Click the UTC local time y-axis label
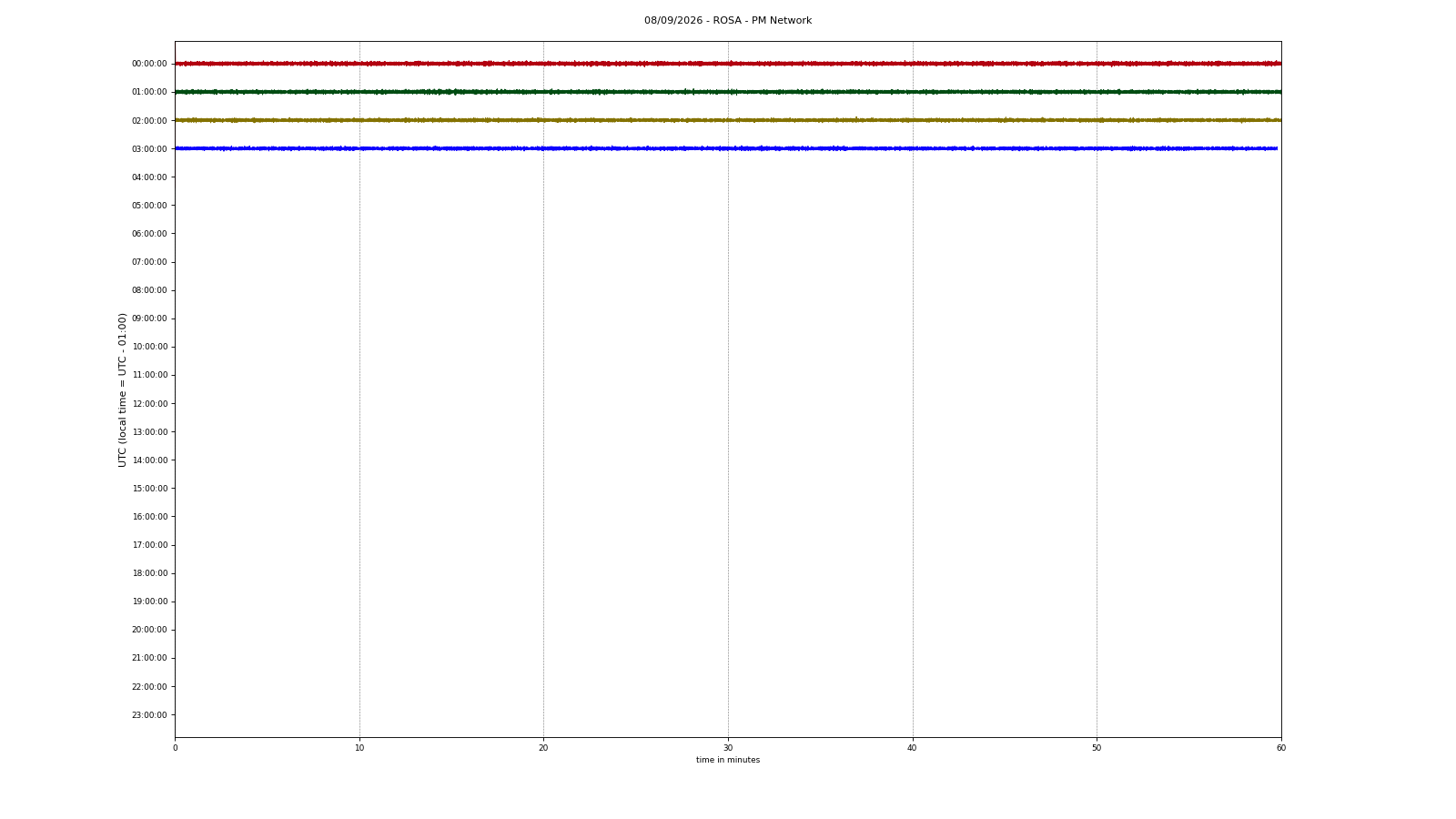The width and height of the screenshot is (1456, 819). pyautogui.click(x=122, y=389)
